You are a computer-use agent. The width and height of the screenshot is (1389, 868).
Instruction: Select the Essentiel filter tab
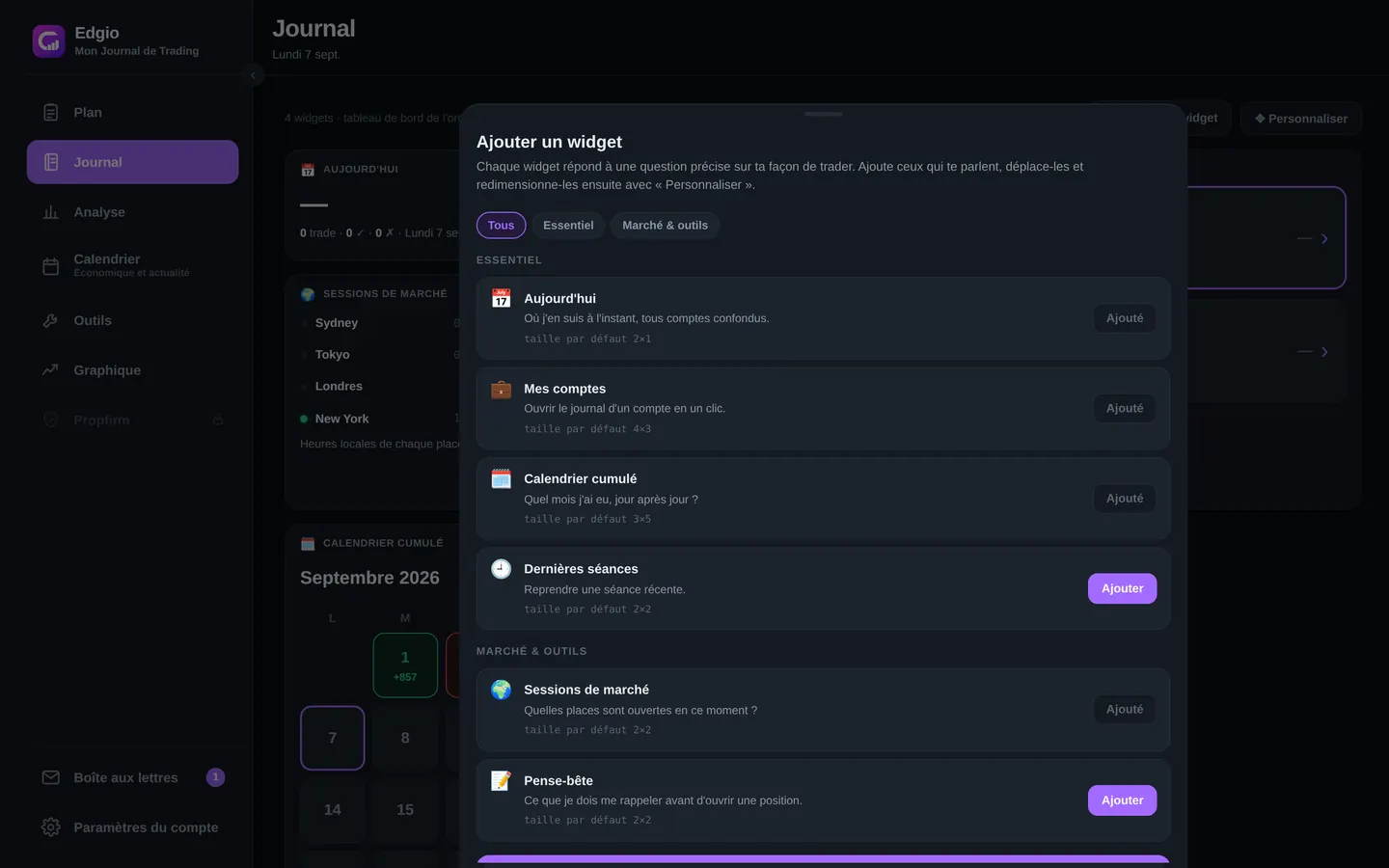(x=568, y=225)
